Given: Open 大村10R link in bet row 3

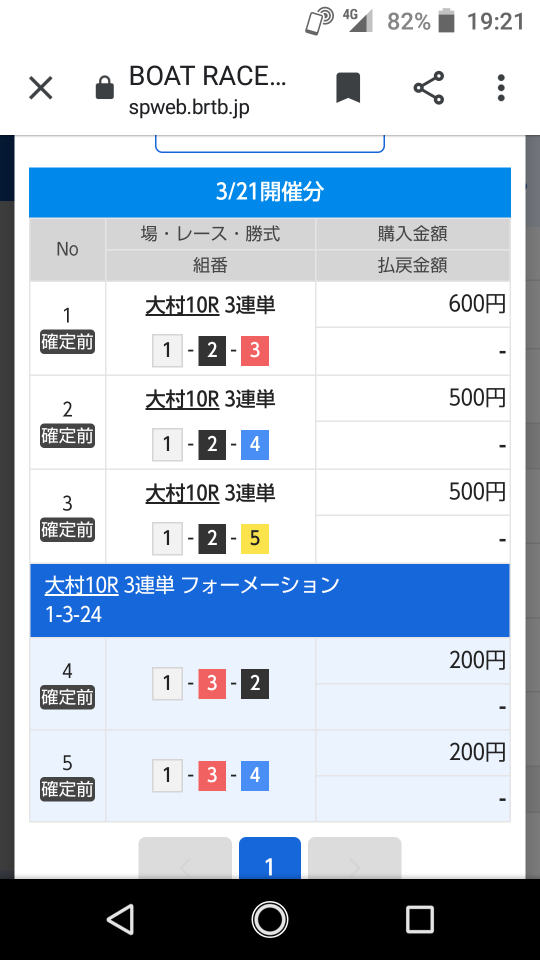Looking at the screenshot, I should tap(182, 493).
